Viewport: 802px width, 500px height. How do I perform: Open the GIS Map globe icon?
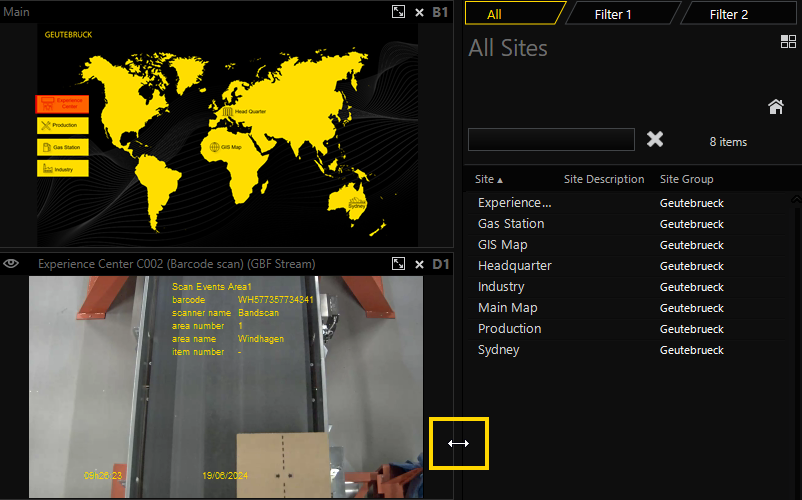coord(213,147)
